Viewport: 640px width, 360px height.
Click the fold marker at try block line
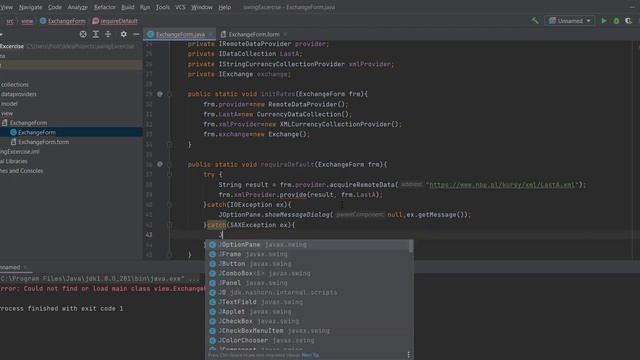coord(169,174)
